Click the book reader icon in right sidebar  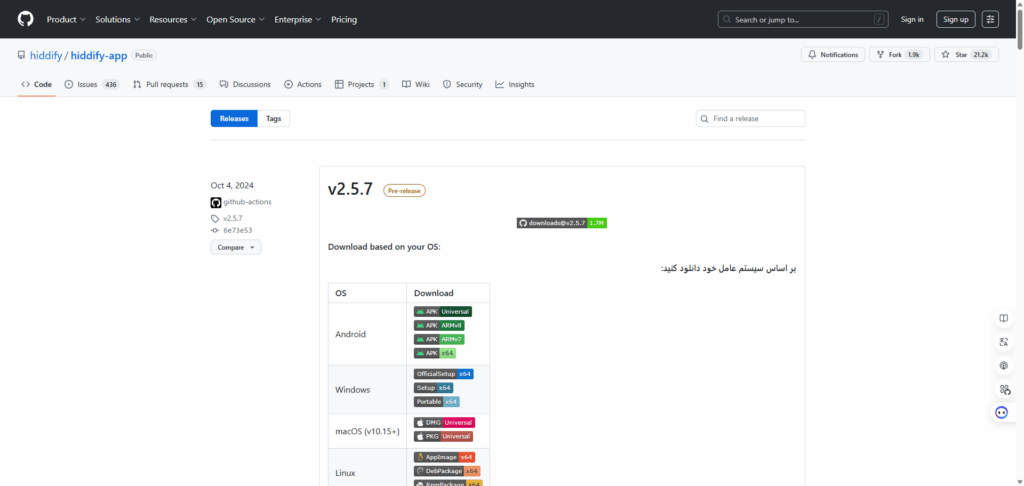point(1004,318)
